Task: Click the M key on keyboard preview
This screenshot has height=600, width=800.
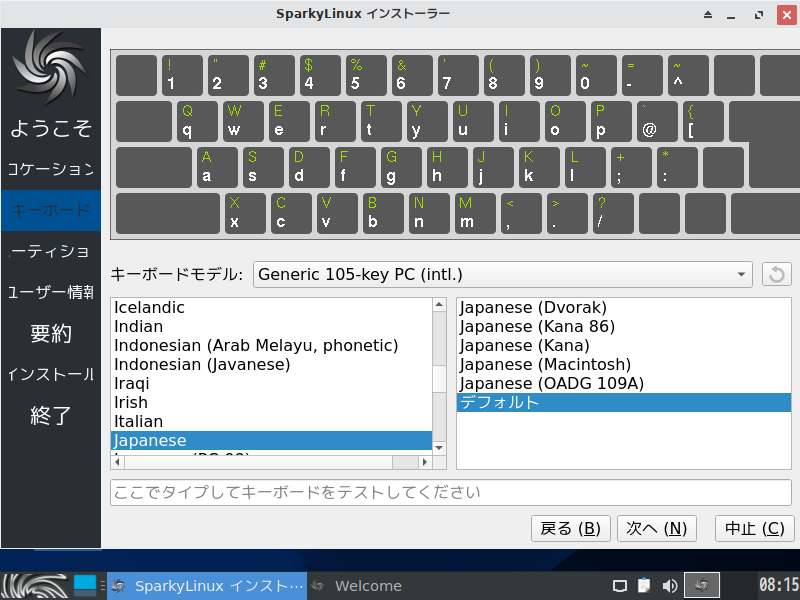Action: tap(475, 213)
